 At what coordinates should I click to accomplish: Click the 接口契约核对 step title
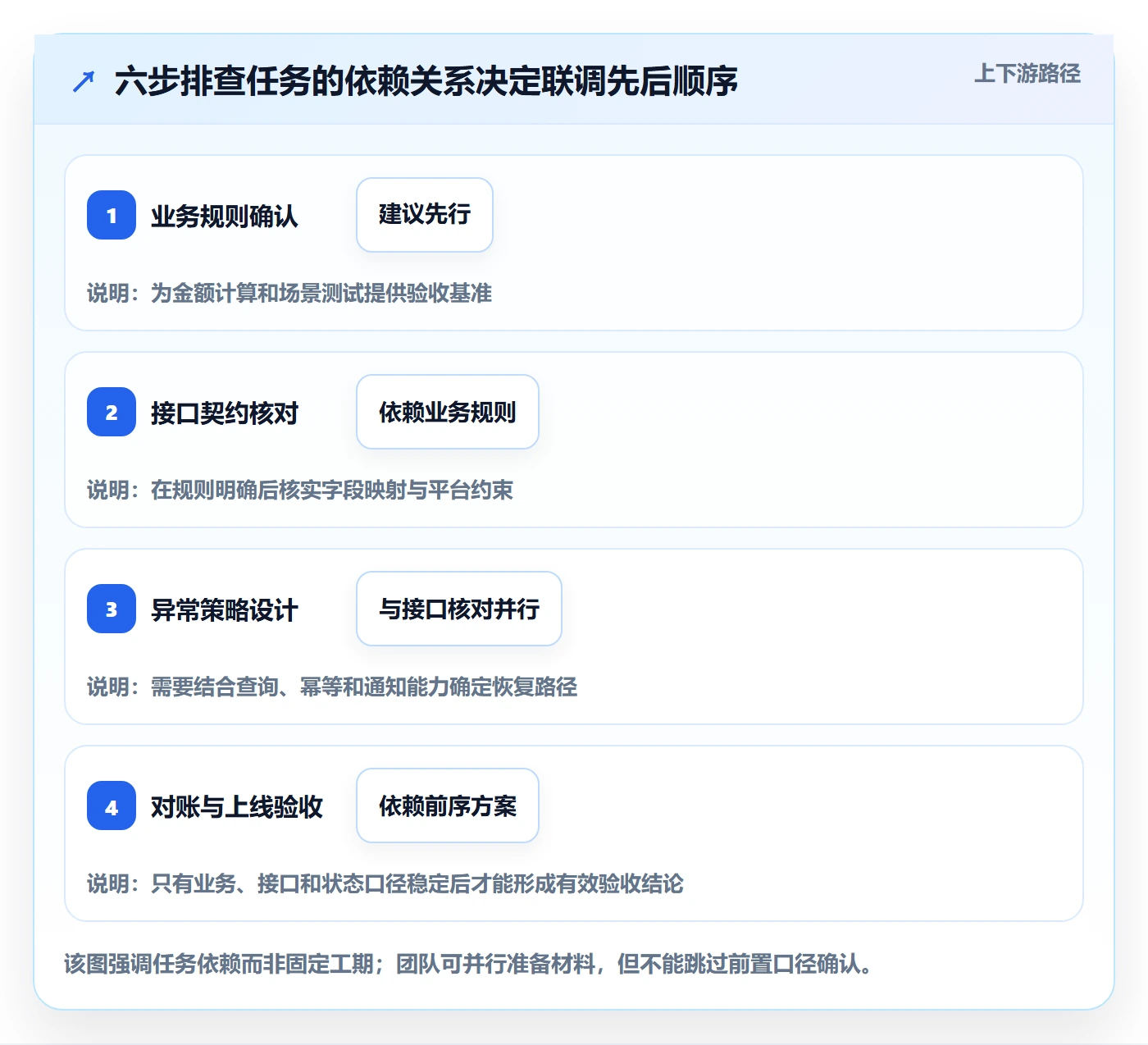click(x=225, y=413)
